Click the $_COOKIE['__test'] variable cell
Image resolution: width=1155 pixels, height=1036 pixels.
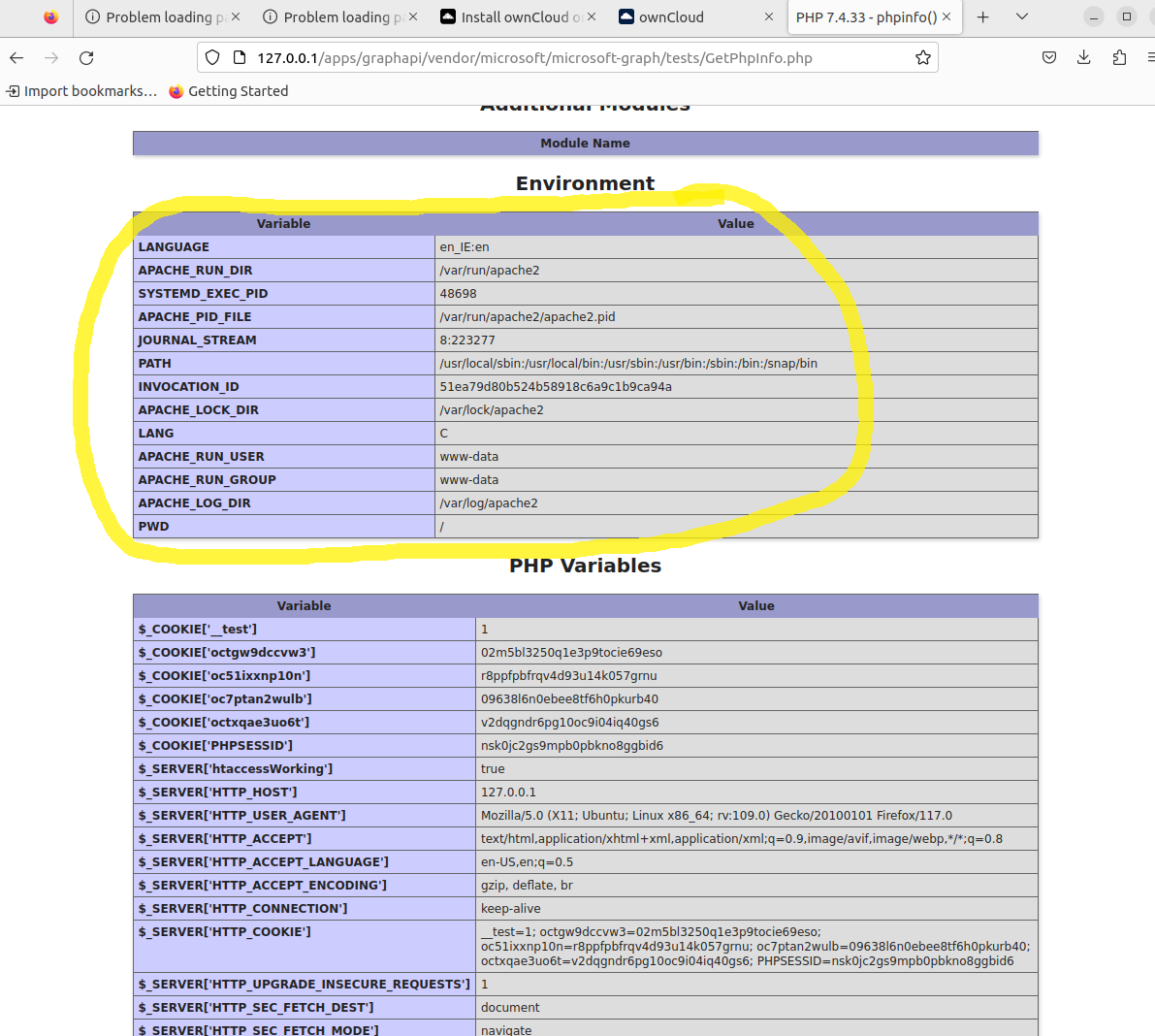point(305,630)
